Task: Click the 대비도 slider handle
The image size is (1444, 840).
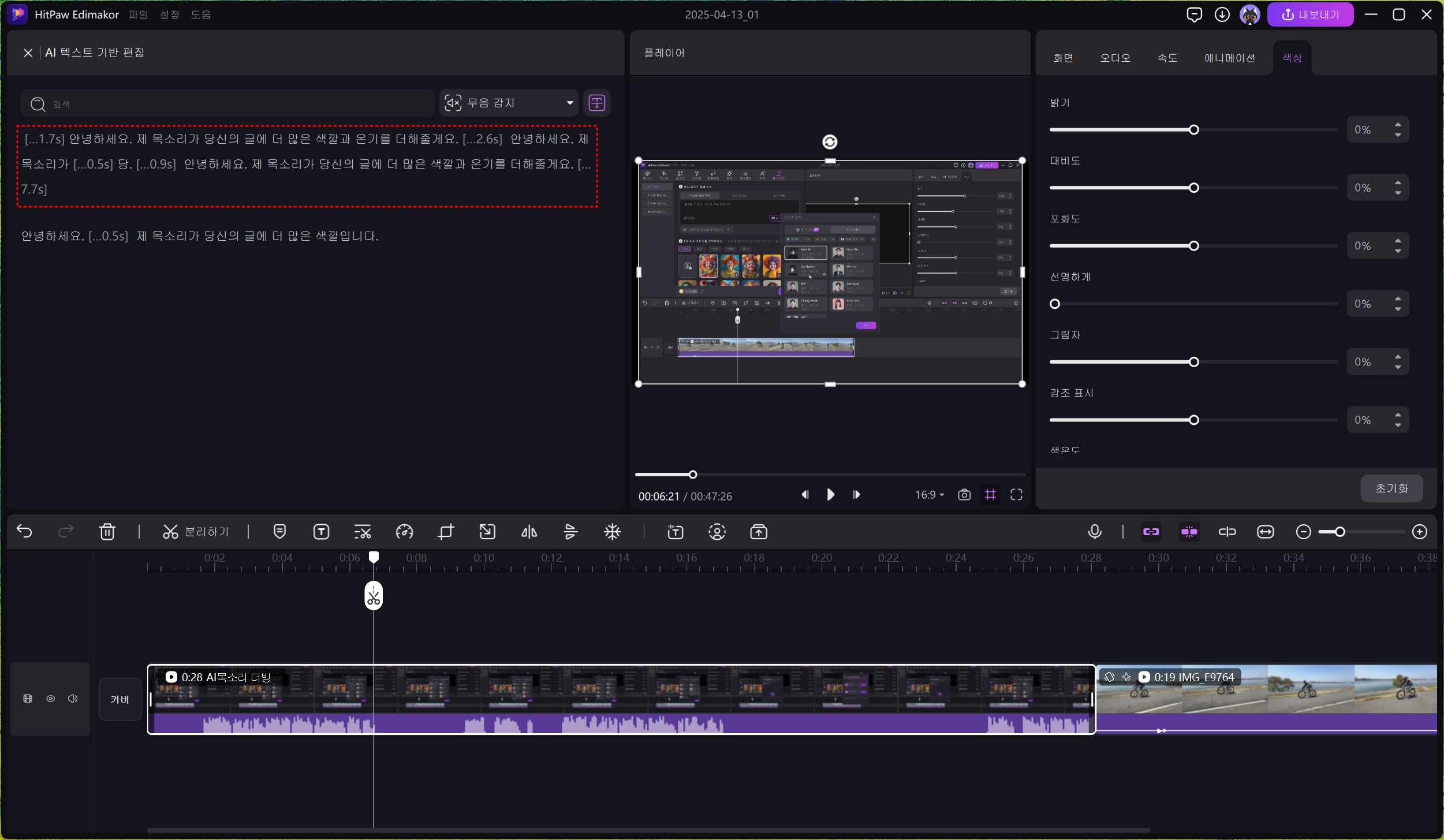Action: click(x=1194, y=188)
